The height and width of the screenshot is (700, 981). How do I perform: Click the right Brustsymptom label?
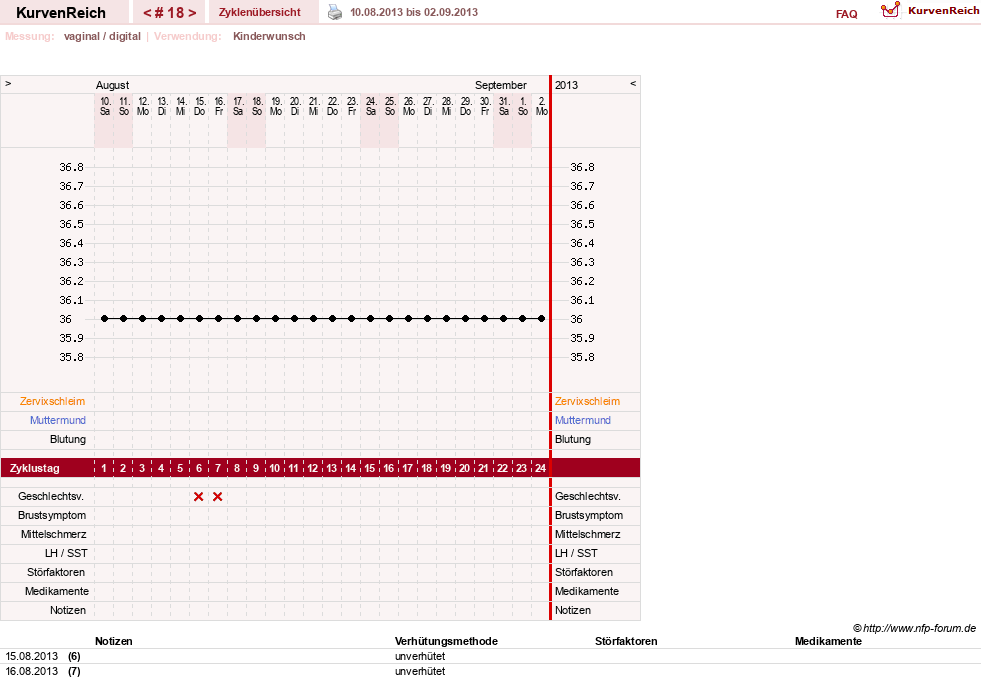click(589, 515)
